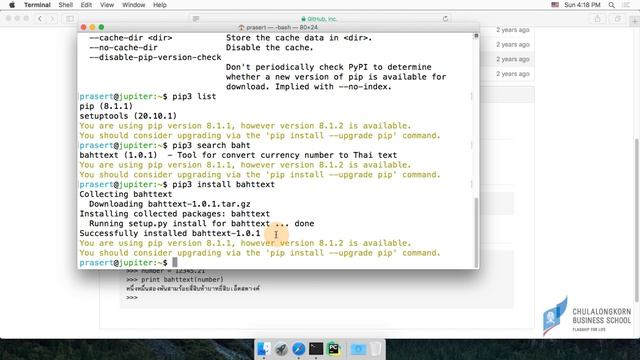The image size is (640, 360).
Task: Click the '--cache-dir <dir>' option text
Action: [131, 38]
